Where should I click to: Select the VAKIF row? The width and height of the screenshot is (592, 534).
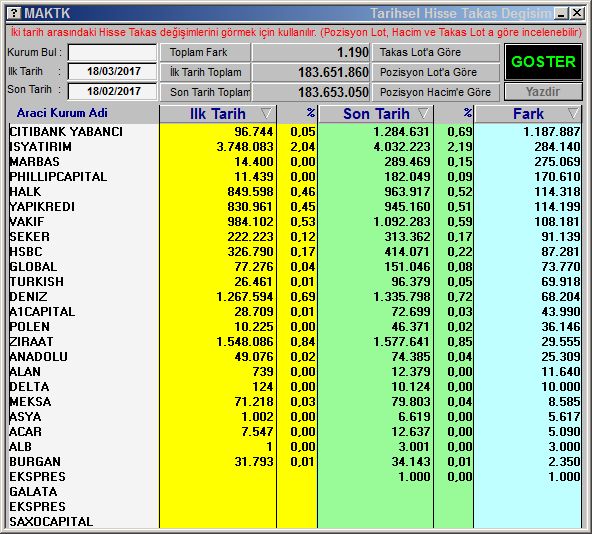click(295, 221)
